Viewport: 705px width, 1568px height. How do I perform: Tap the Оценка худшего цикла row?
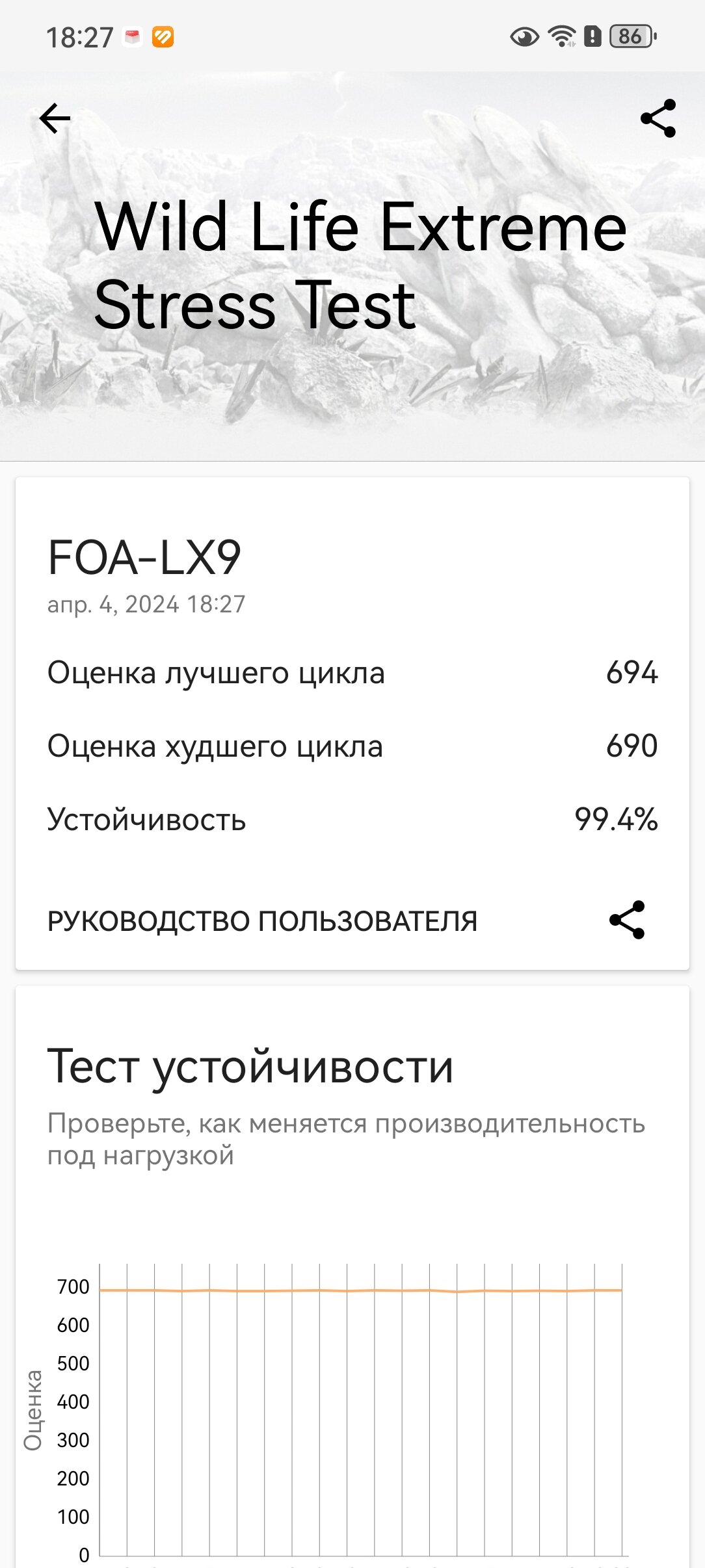pyautogui.click(x=352, y=746)
